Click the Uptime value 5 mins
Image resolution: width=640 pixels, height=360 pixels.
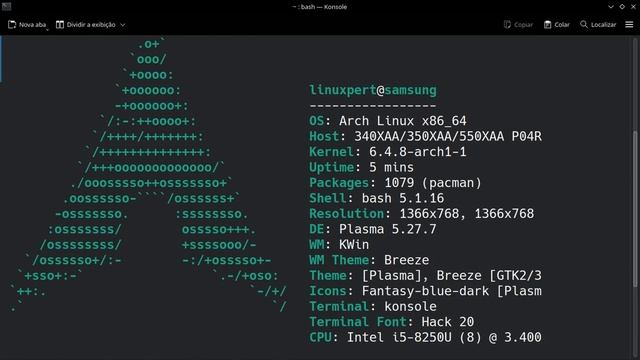[x=391, y=167]
